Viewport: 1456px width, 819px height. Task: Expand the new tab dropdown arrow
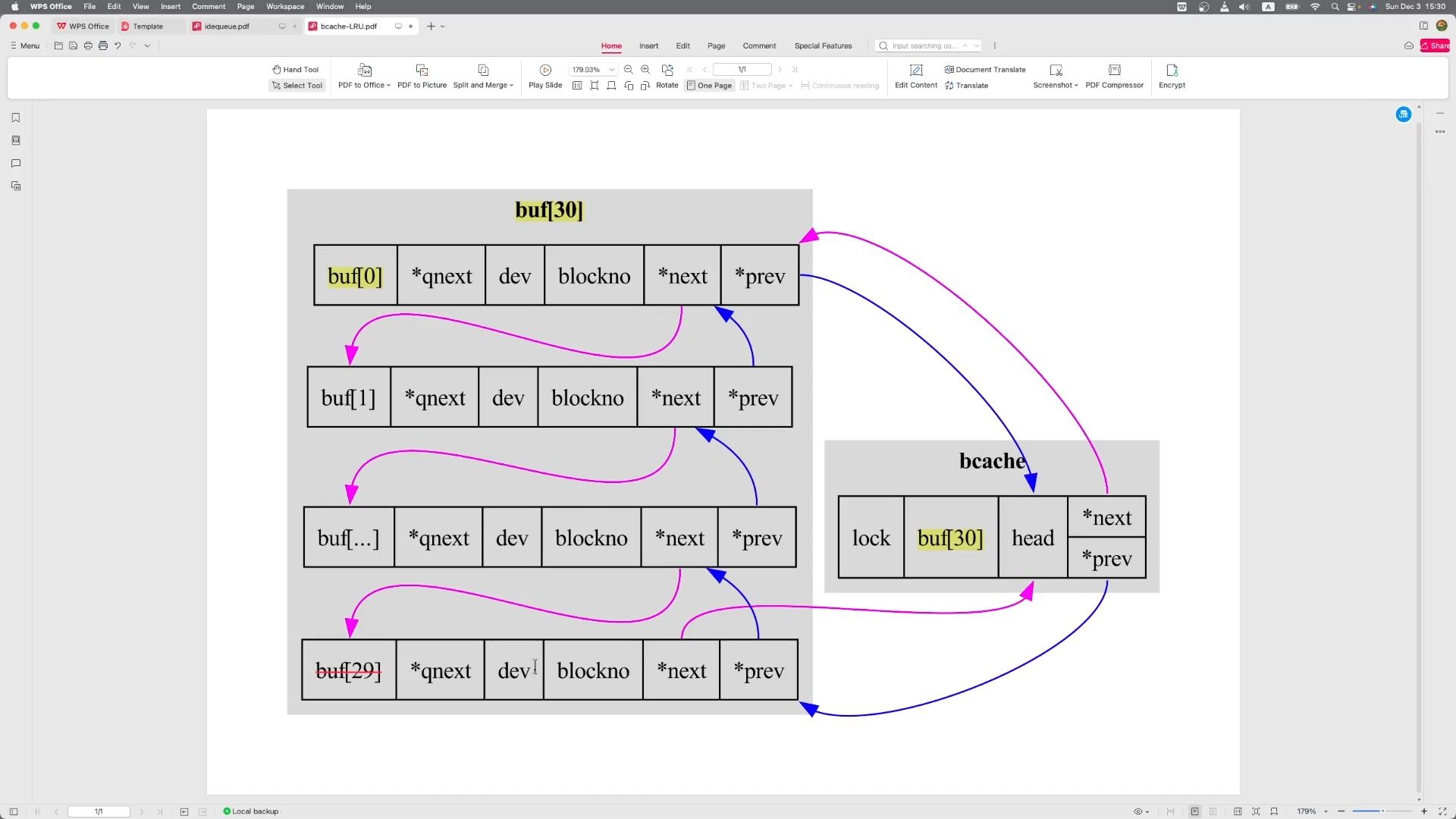(443, 27)
